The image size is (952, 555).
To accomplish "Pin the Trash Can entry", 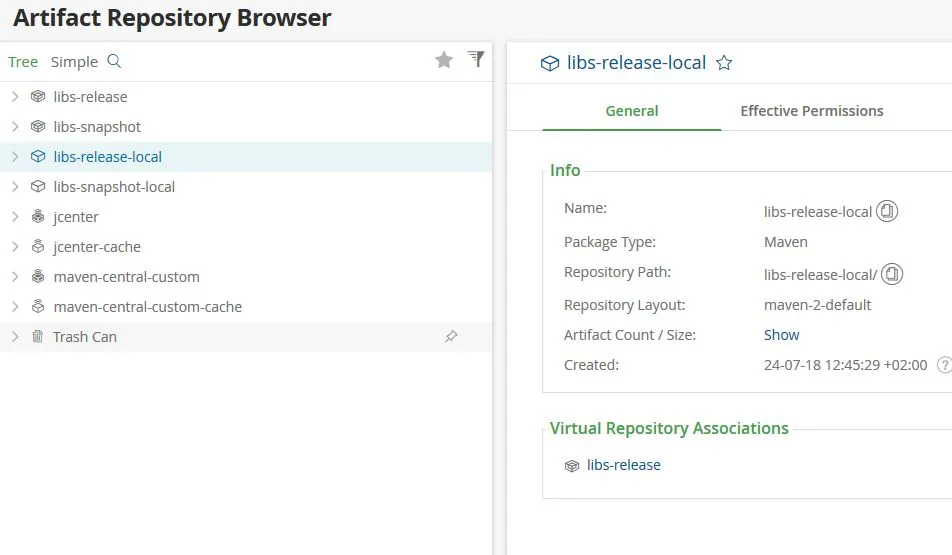I will [450, 336].
